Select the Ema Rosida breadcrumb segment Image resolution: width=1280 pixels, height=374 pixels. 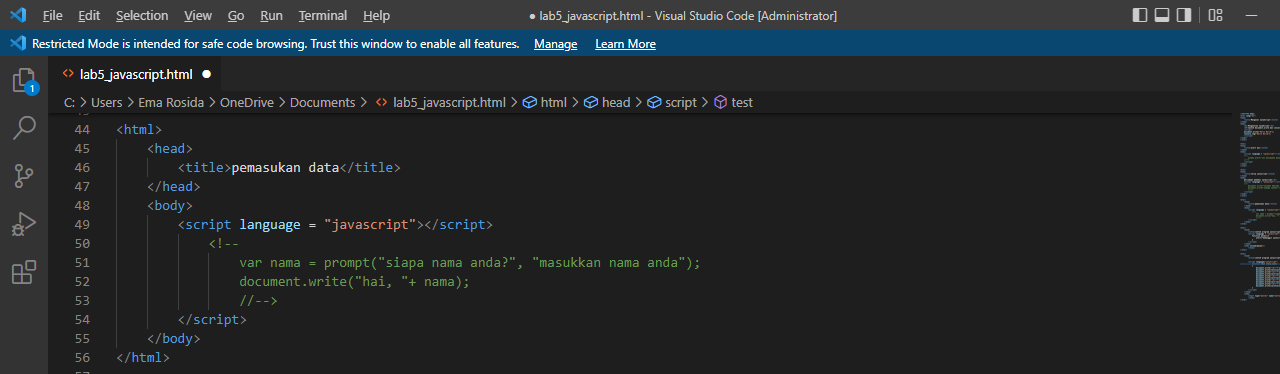pyautogui.click(x=171, y=102)
